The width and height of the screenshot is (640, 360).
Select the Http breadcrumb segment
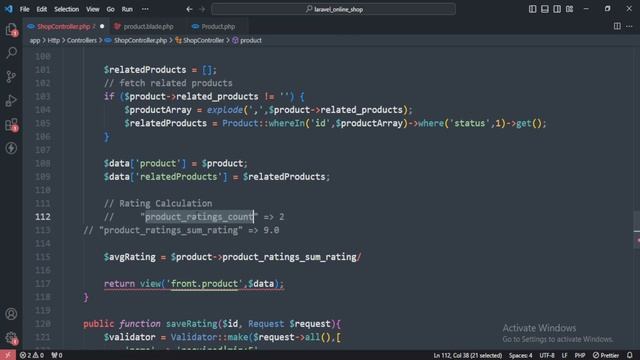tap(53, 40)
